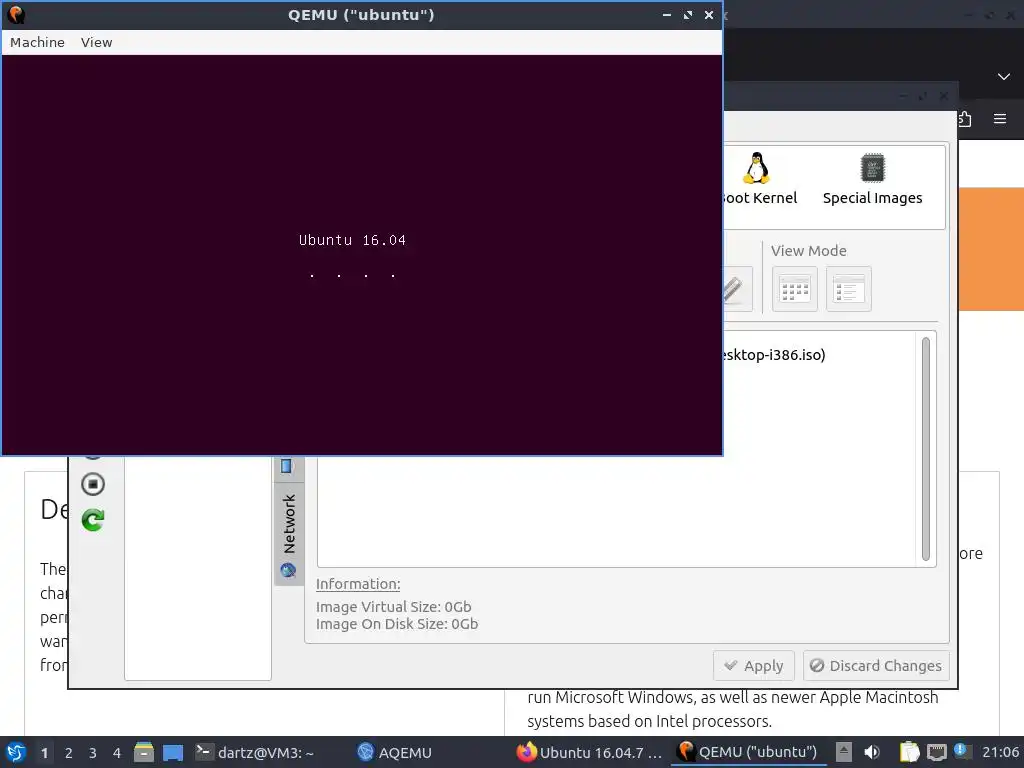Screen dimensions: 1024x768
Task: Click the drive icon tab above Network
Action: point(286,466)
